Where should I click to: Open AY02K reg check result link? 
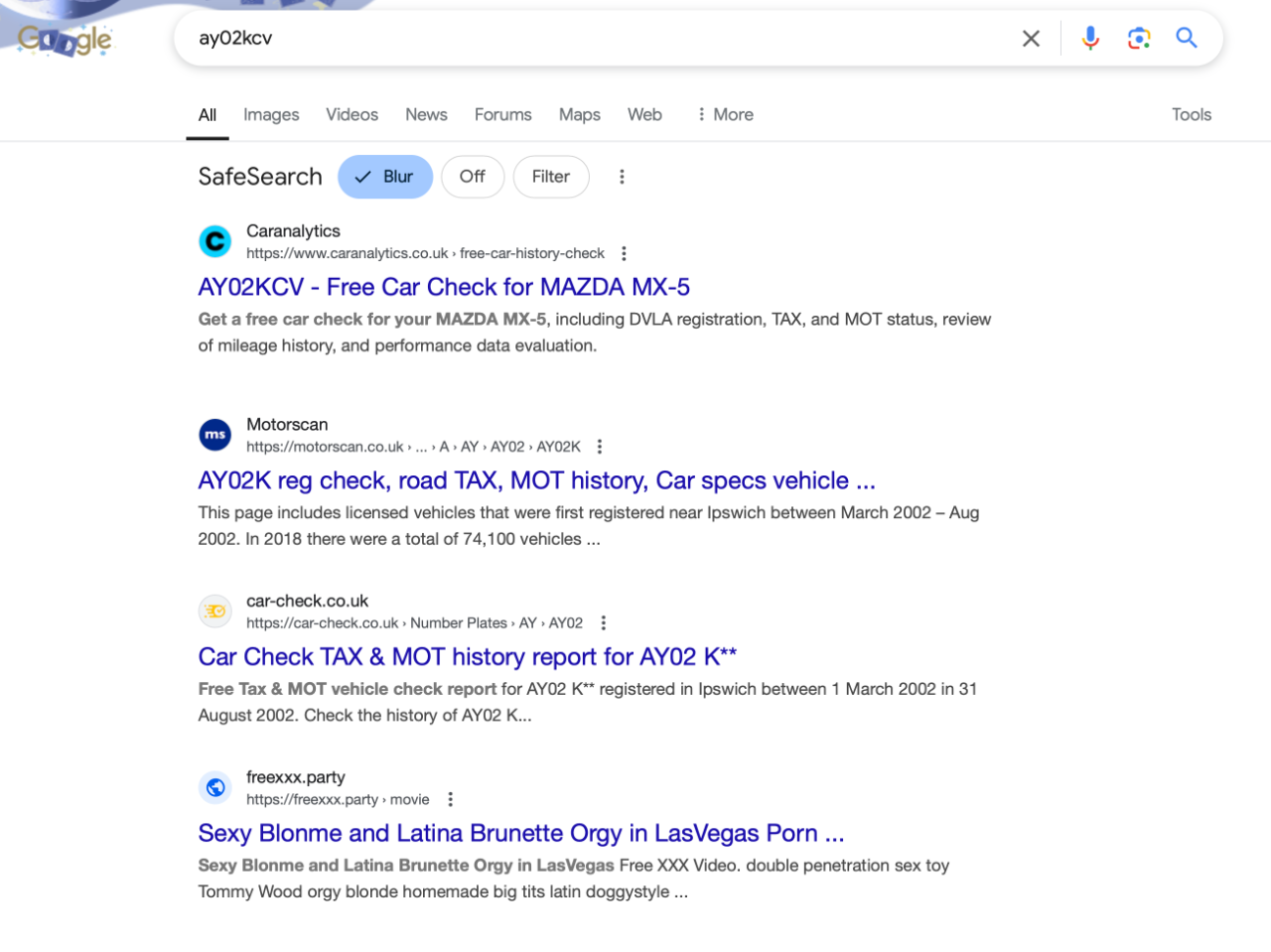click(537, 480)
